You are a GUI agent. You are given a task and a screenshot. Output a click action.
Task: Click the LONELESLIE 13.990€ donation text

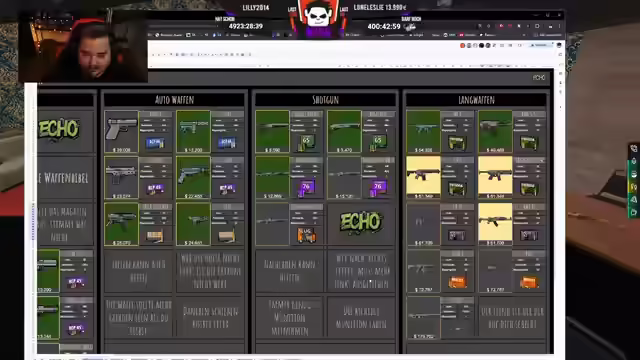pyautogui.click(x=380, y=7)
